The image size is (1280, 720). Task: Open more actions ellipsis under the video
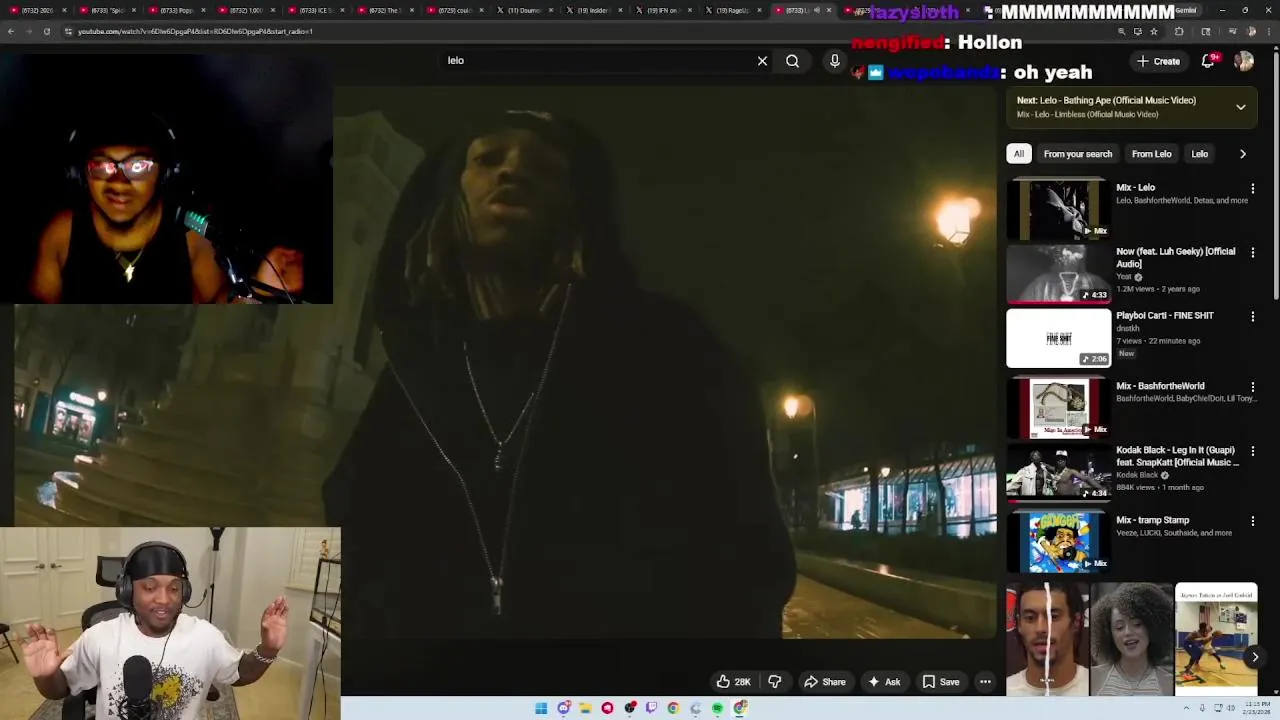click(985, 682)
